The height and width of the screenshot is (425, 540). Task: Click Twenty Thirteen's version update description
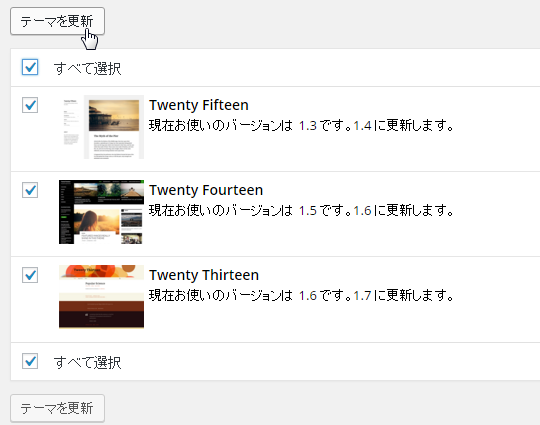point(301,296)
